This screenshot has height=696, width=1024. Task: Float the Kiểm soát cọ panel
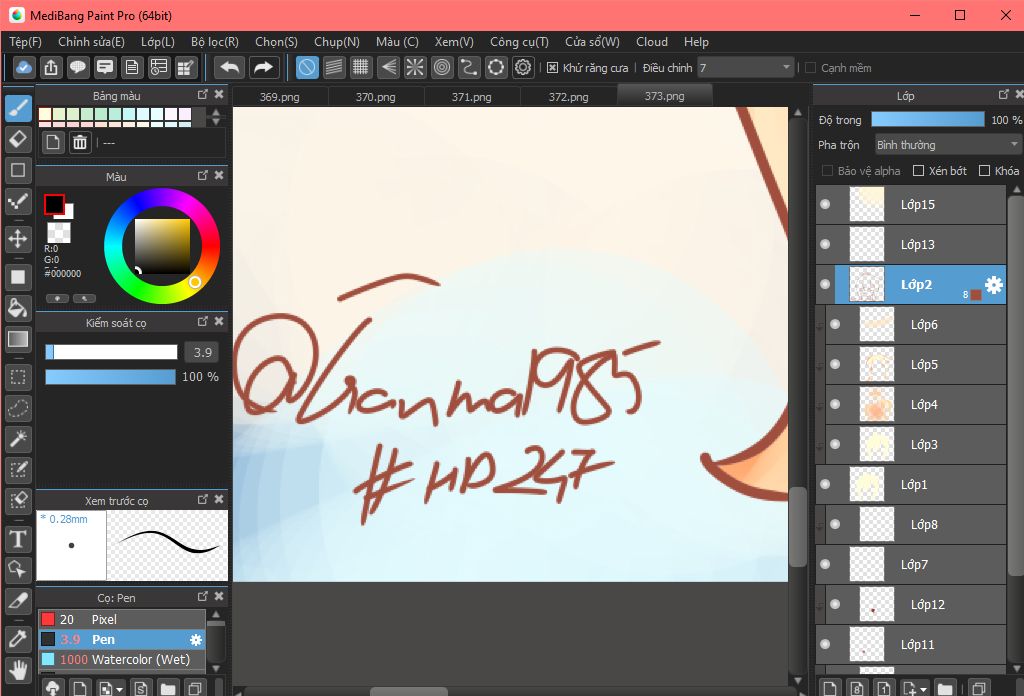coord(202,321)
